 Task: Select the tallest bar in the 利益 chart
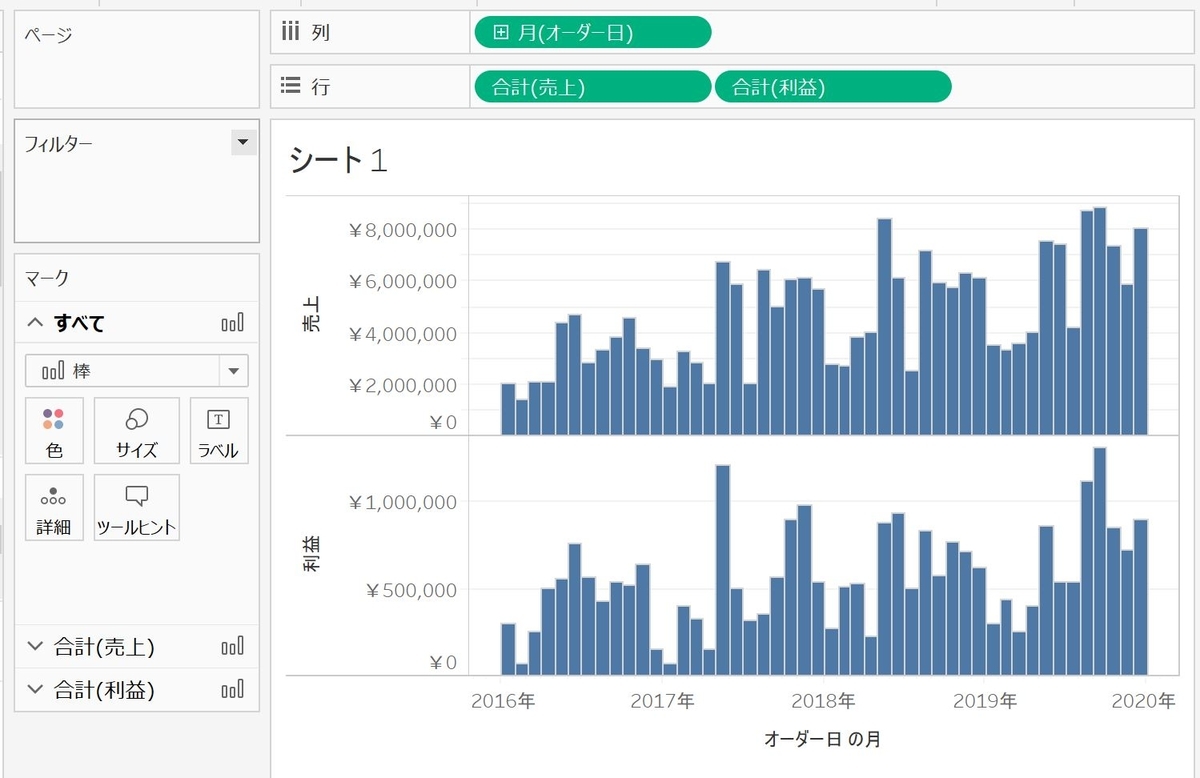click(1100, 561)
